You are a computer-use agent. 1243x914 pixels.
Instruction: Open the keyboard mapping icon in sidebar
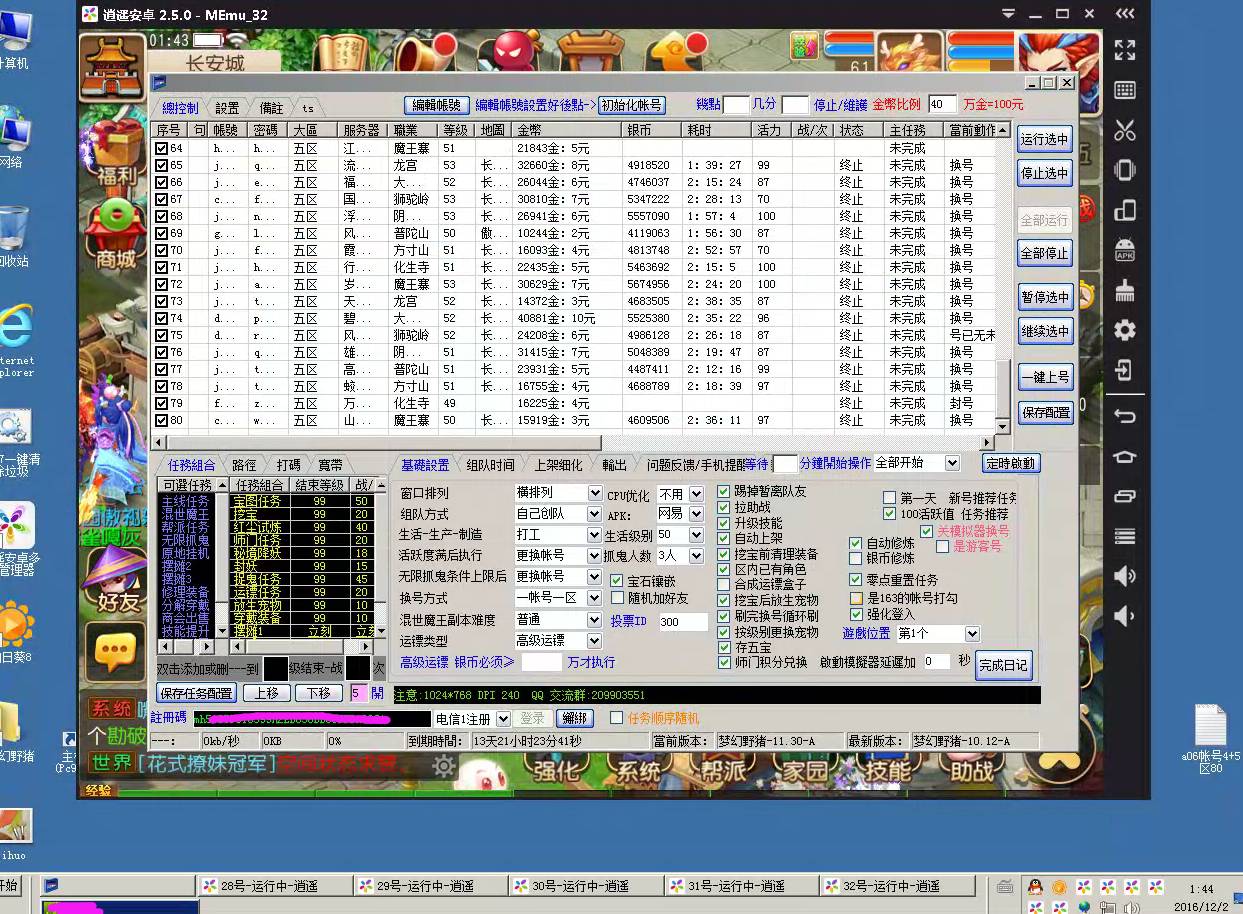1125,90
